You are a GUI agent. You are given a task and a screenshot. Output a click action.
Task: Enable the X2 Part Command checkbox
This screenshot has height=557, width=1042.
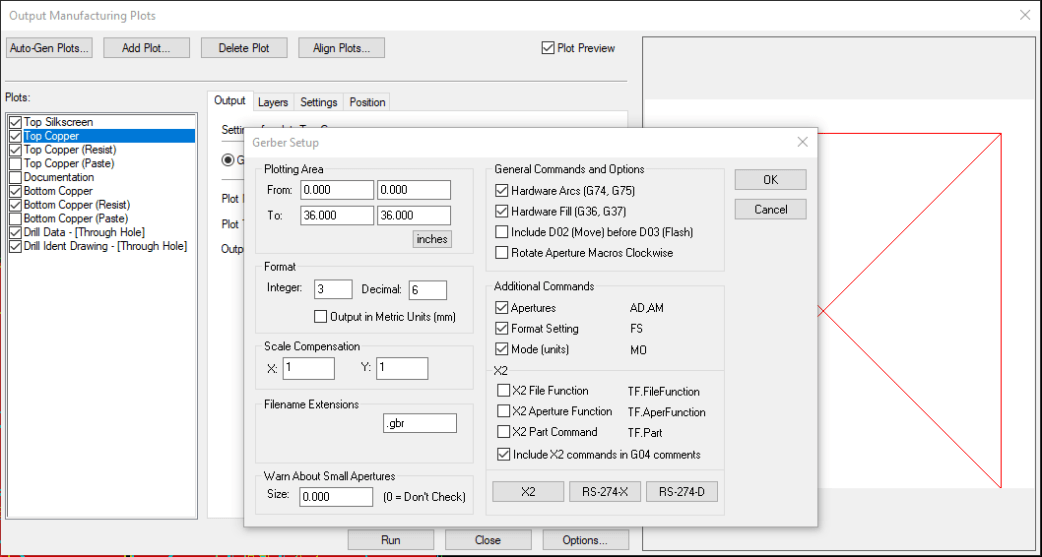click(x=504, y=432)
